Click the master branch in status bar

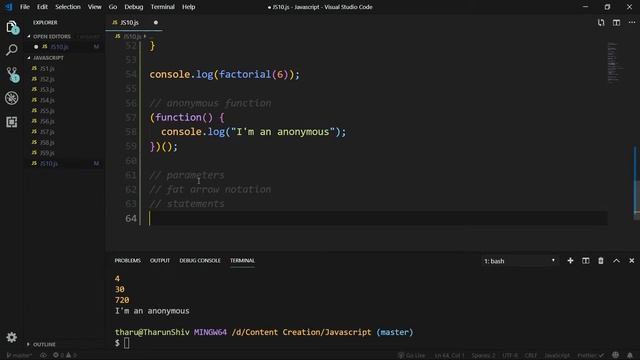point(19,356)
